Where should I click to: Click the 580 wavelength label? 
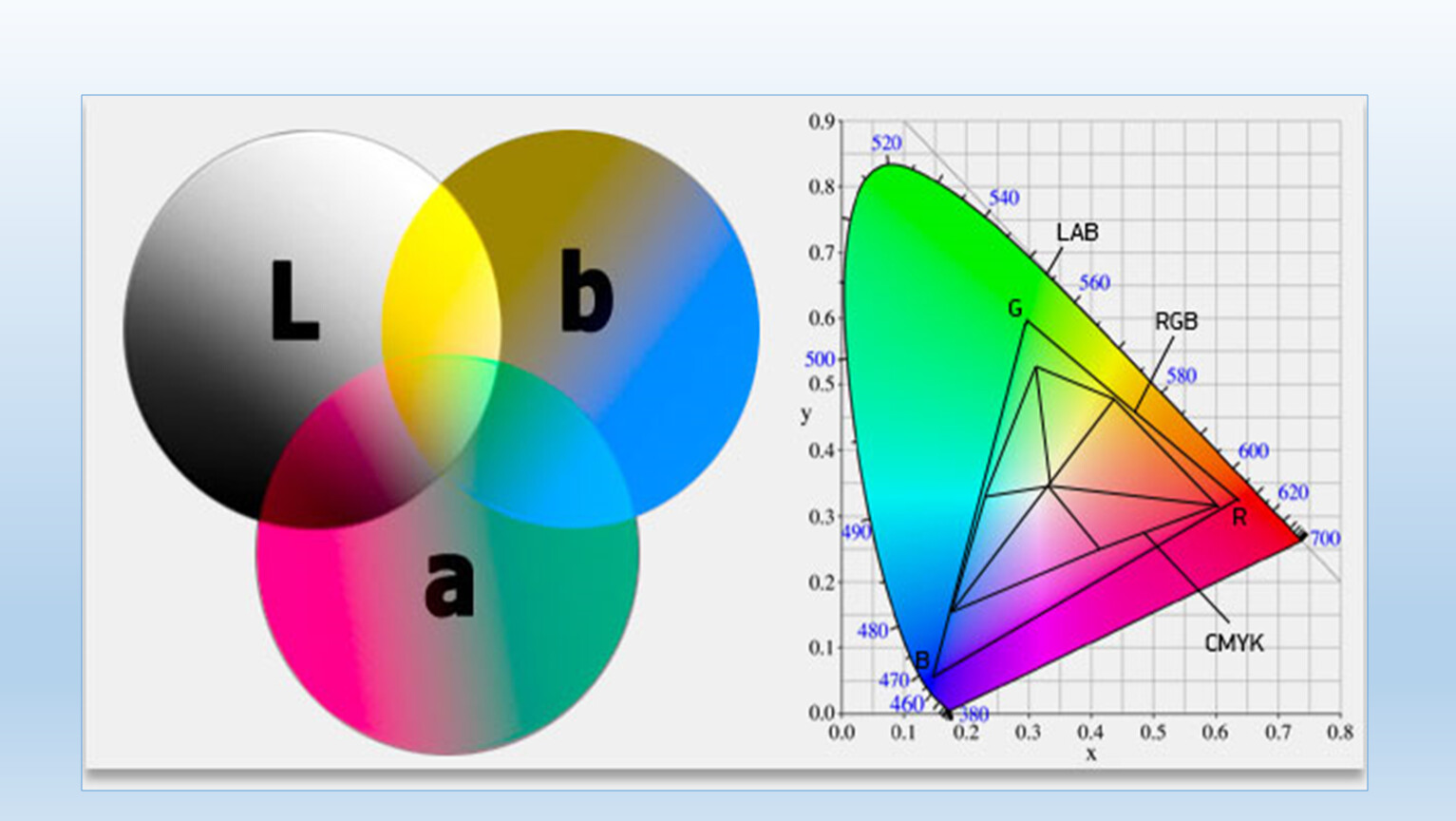click(x=1182, y=375)
